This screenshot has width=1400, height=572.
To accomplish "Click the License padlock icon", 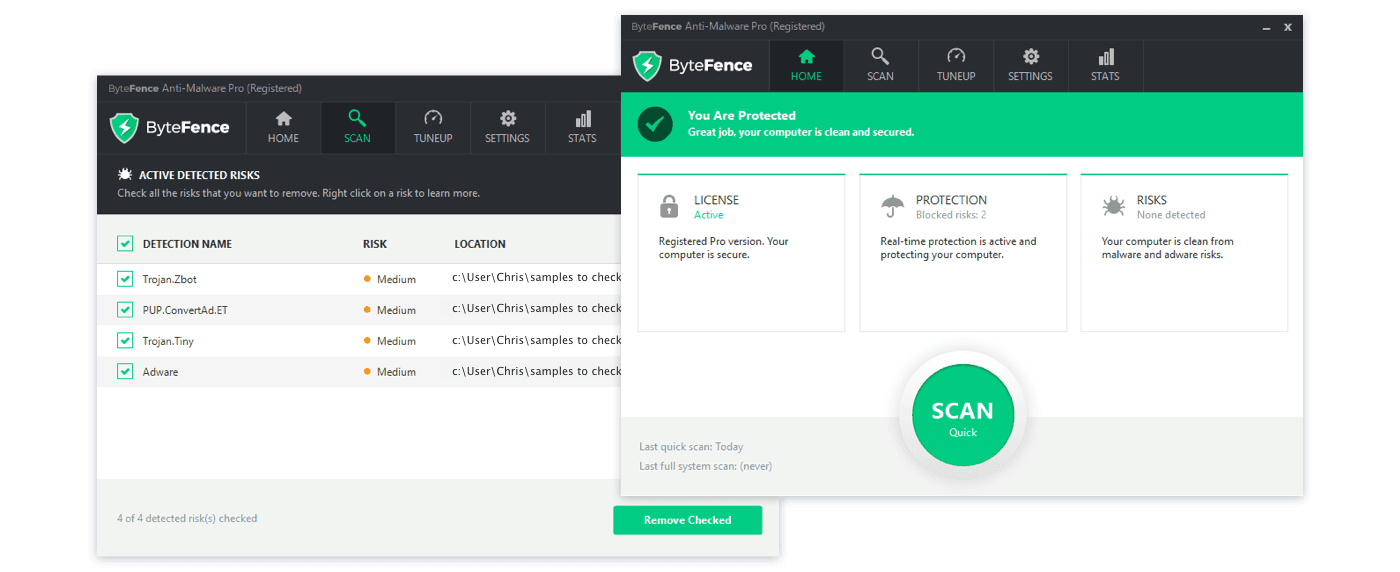I will pyautogui.click(x=669, y=207).
